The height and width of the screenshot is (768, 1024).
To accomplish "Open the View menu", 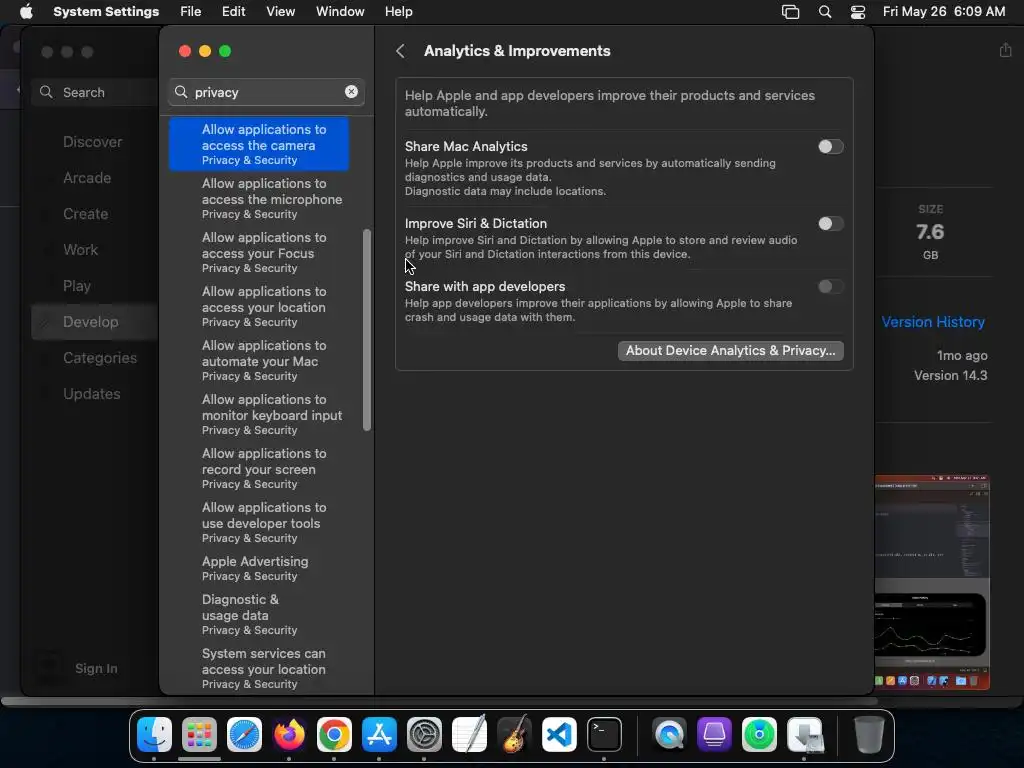I will [x=280, y=12].
